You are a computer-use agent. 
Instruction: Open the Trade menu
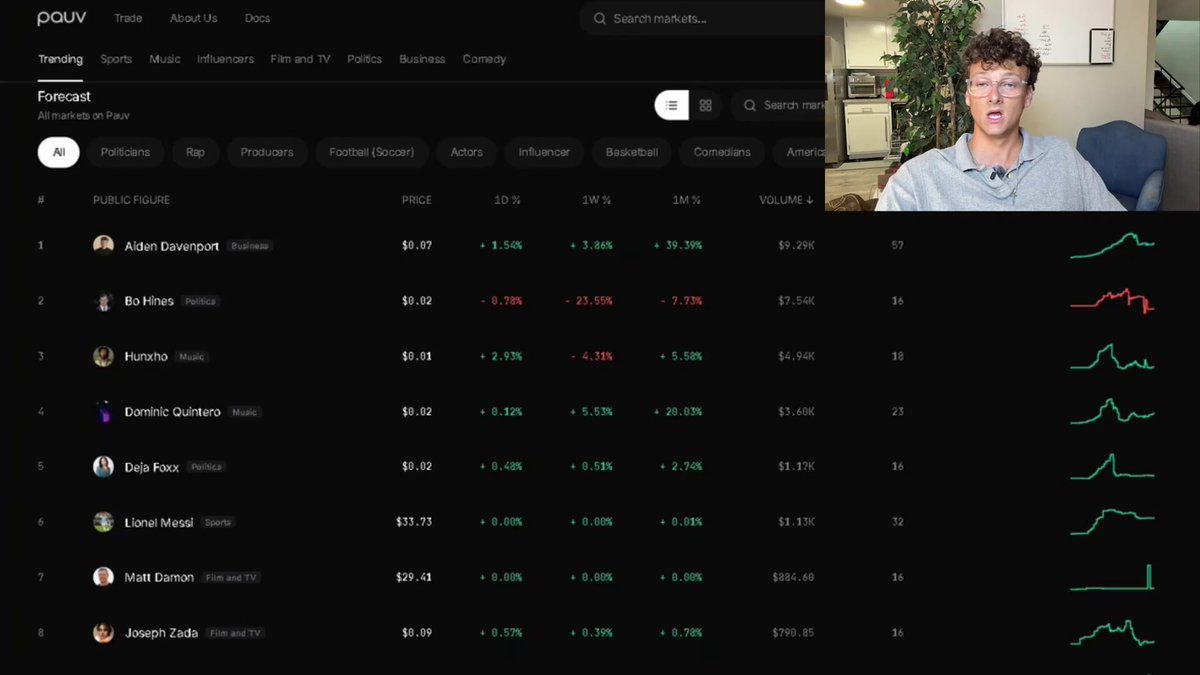tap(128, 18)
